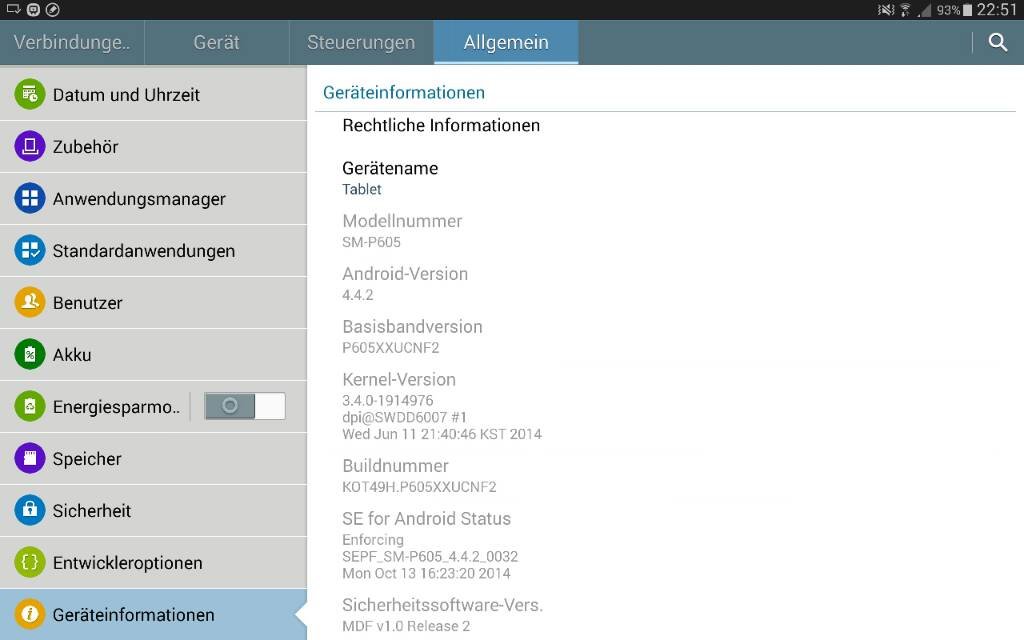This screenshot has width=1024, height=640.
Task: Tap the blue Sicherheit lock icon
Action: point(30,510)
